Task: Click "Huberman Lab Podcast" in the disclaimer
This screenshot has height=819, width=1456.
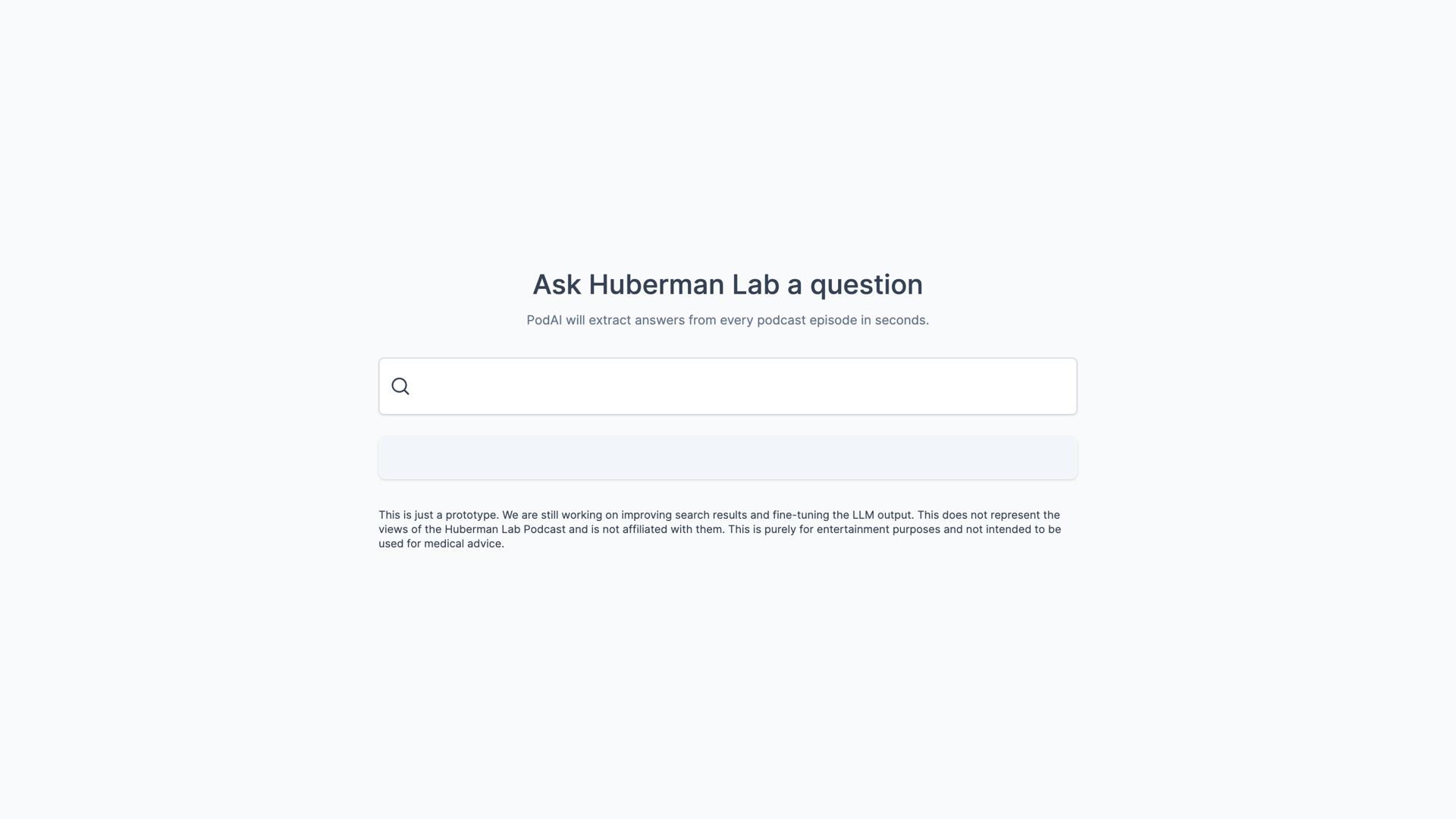Action: [505, 529]
